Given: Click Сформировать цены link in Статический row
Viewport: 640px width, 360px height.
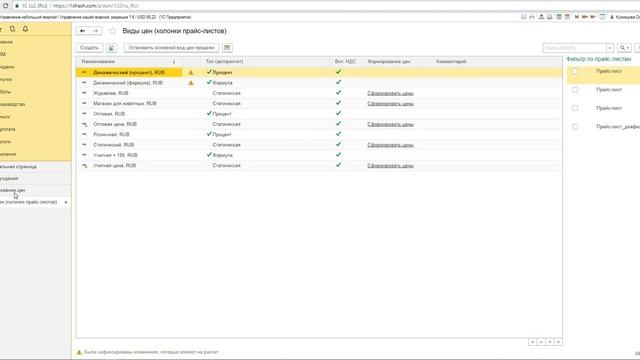Looking at the screenshot, I should [390, 145].
